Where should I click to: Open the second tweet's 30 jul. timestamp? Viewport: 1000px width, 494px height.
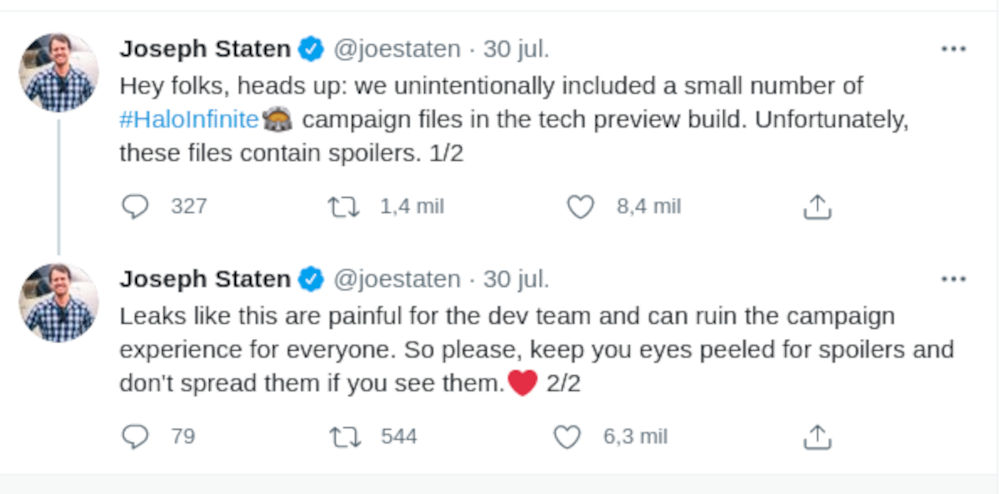click(x=516, y=279)
